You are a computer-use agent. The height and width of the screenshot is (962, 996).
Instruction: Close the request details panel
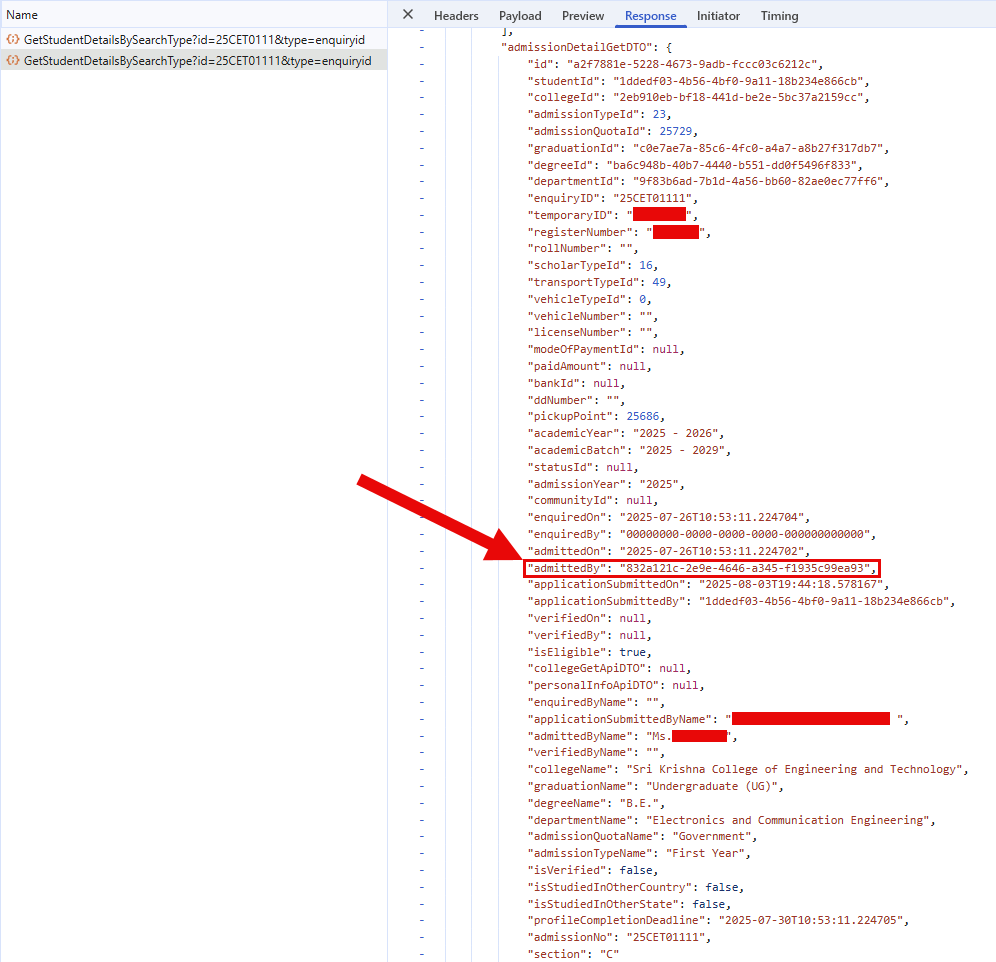coord(407,15)
